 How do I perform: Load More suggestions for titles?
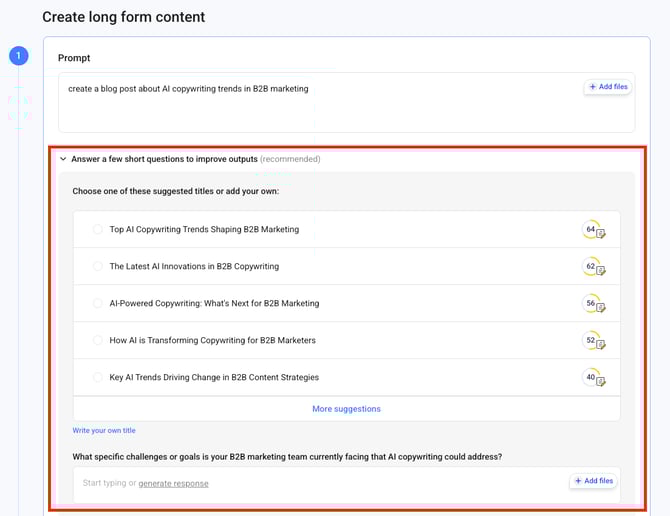[346, 409]
